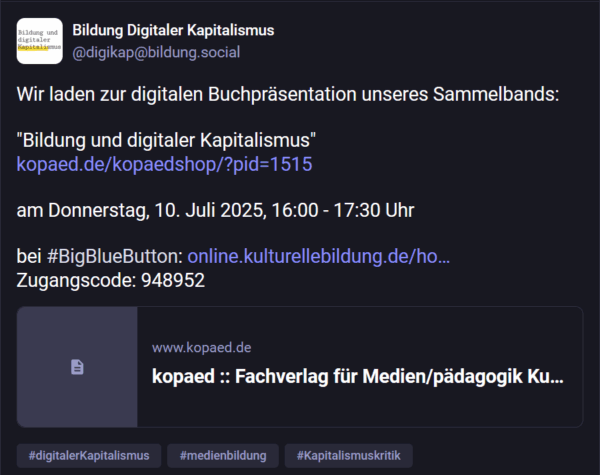Open the online.kulturellebildung.de meeting link
Viewport: 600px width, 475px height.
[x=318, y=256]
